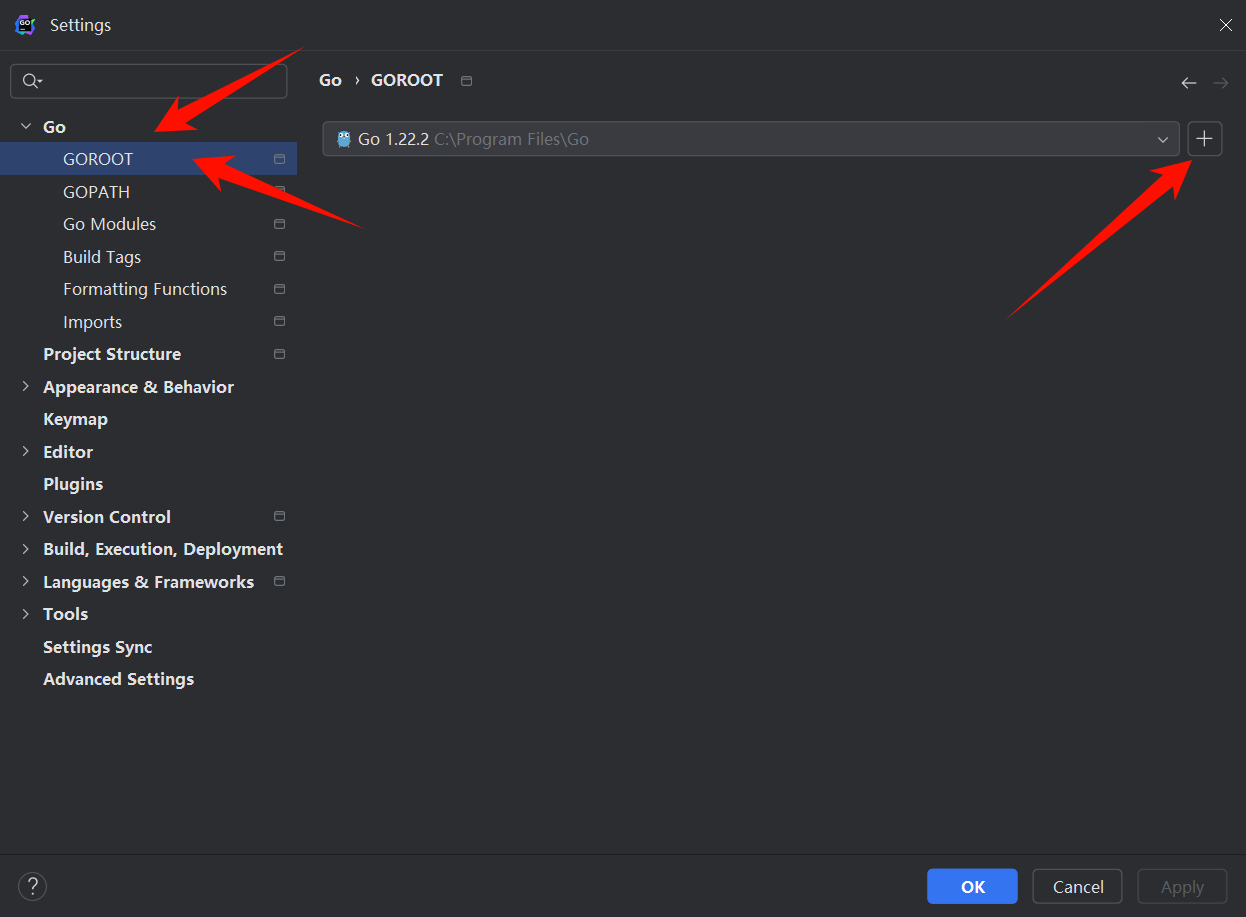The image size is (1246, 917).
Task: Click the Go gopher icon in SDK selector
Action: [x=344, y=139]
